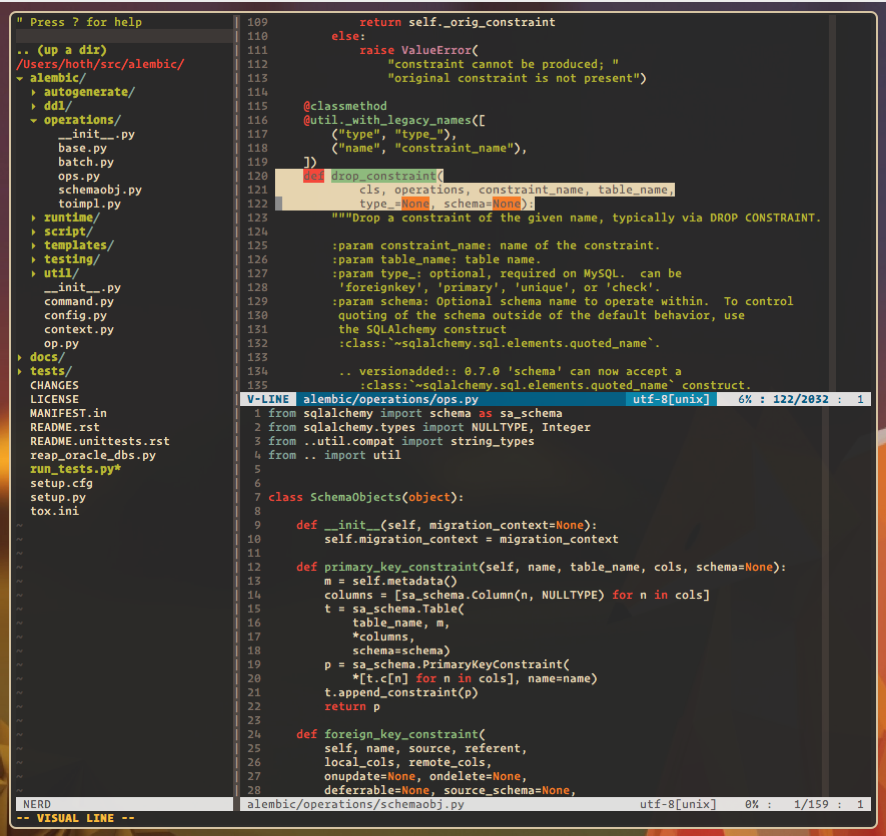
Task: Click the utf-8[unix] encoding in ops.py status
Action: click(x=671, y=399)
